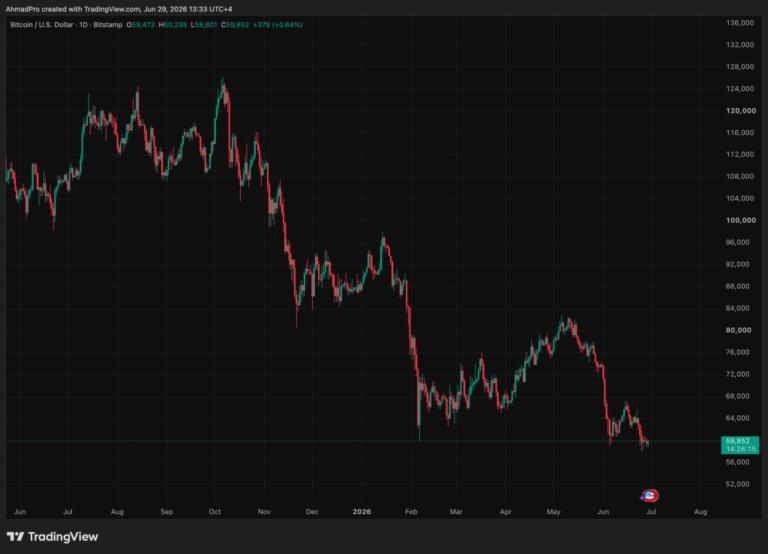The height and width of the screenshot is (554, 768).
Task: Click the change value +379 (+0.64%)
Action: tap(278, 24)
